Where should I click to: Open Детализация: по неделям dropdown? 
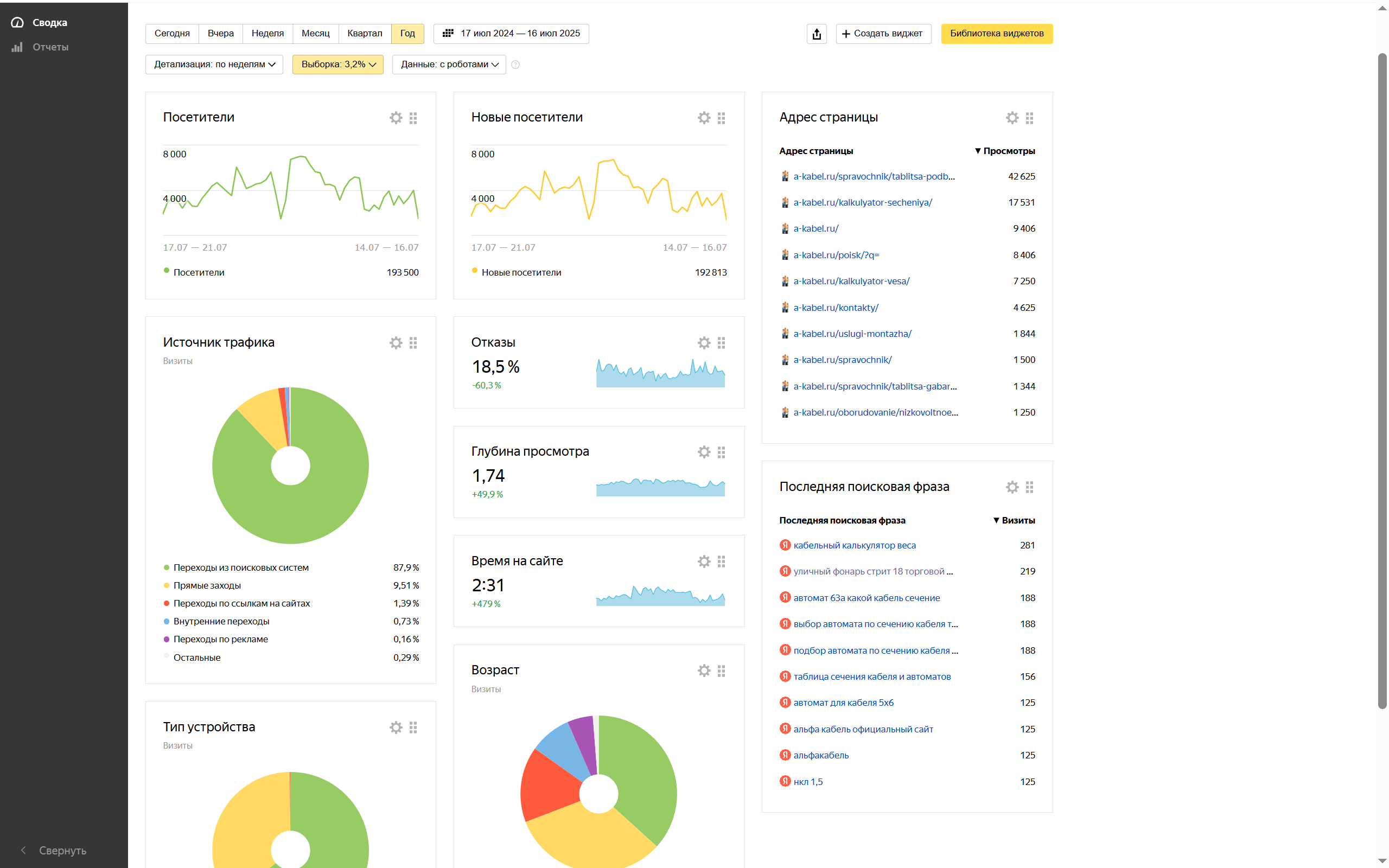(214, 65)
